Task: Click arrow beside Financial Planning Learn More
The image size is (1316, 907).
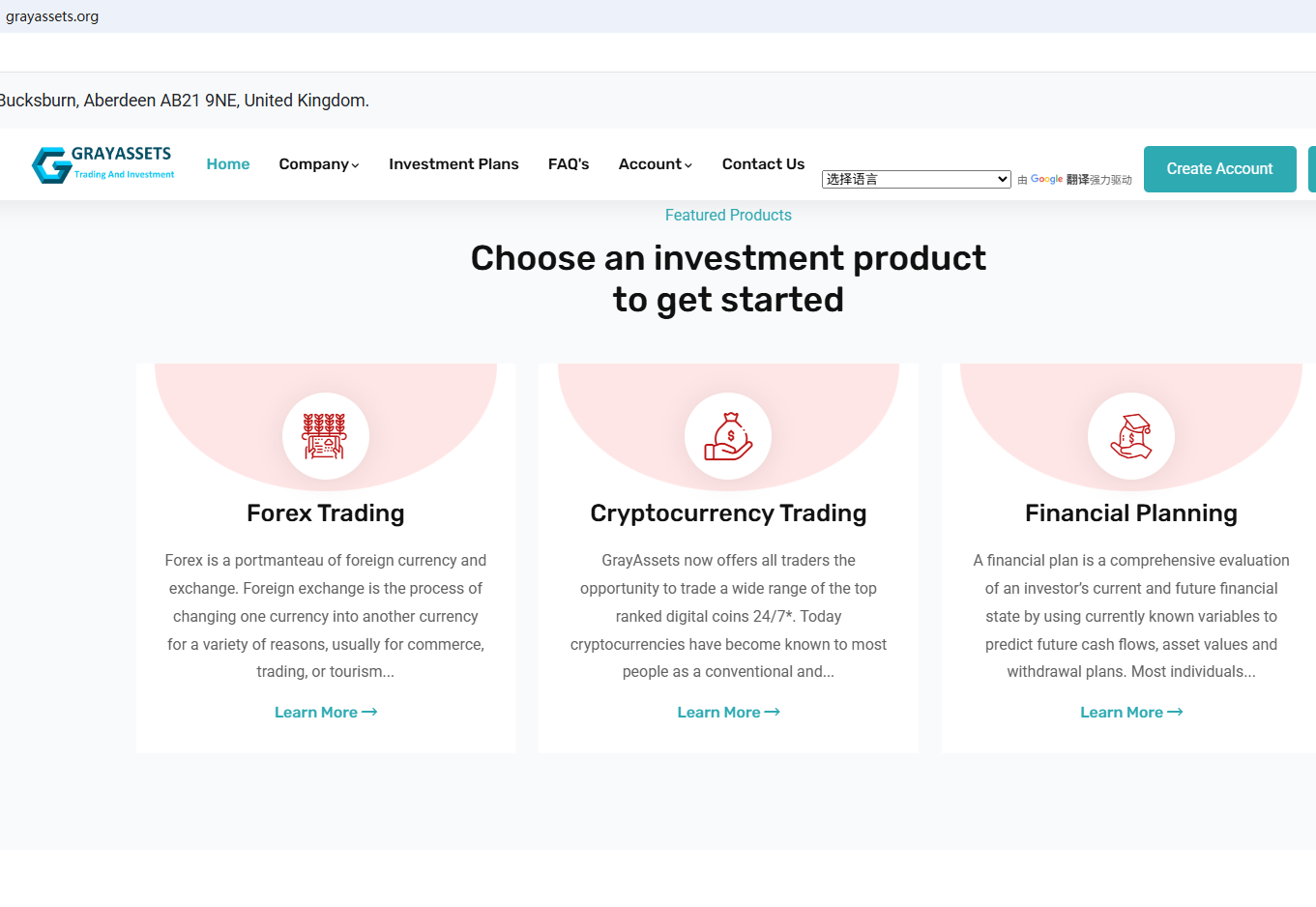Action: [1175, 712]
